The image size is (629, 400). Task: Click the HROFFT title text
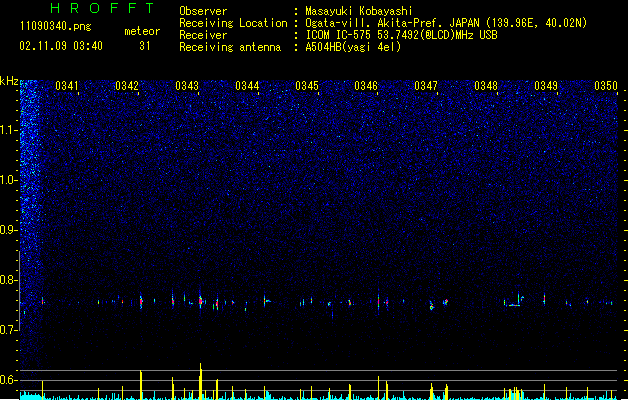point(103,8)
